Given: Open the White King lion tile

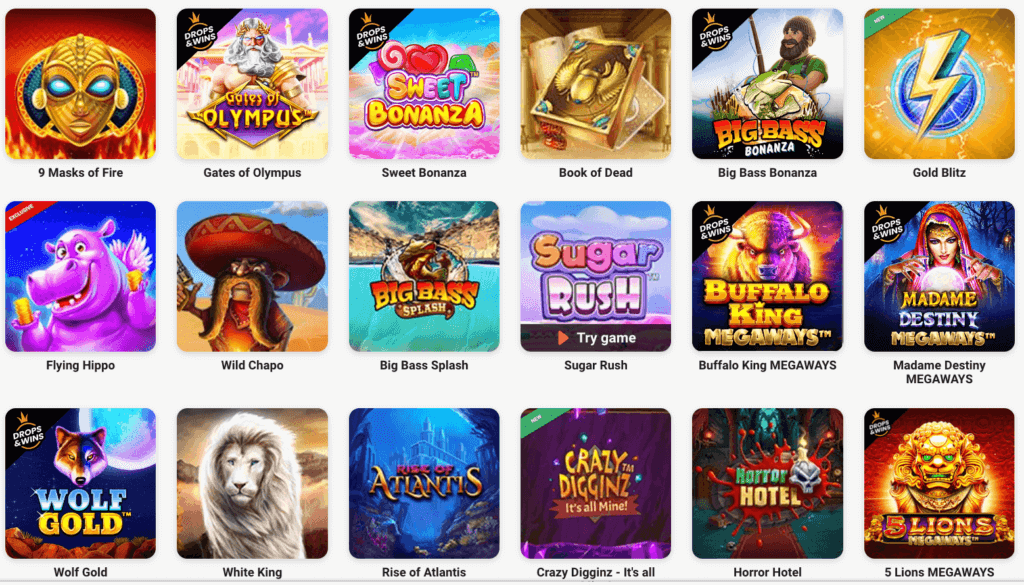Looking at the screenshot, I should 252,483.
